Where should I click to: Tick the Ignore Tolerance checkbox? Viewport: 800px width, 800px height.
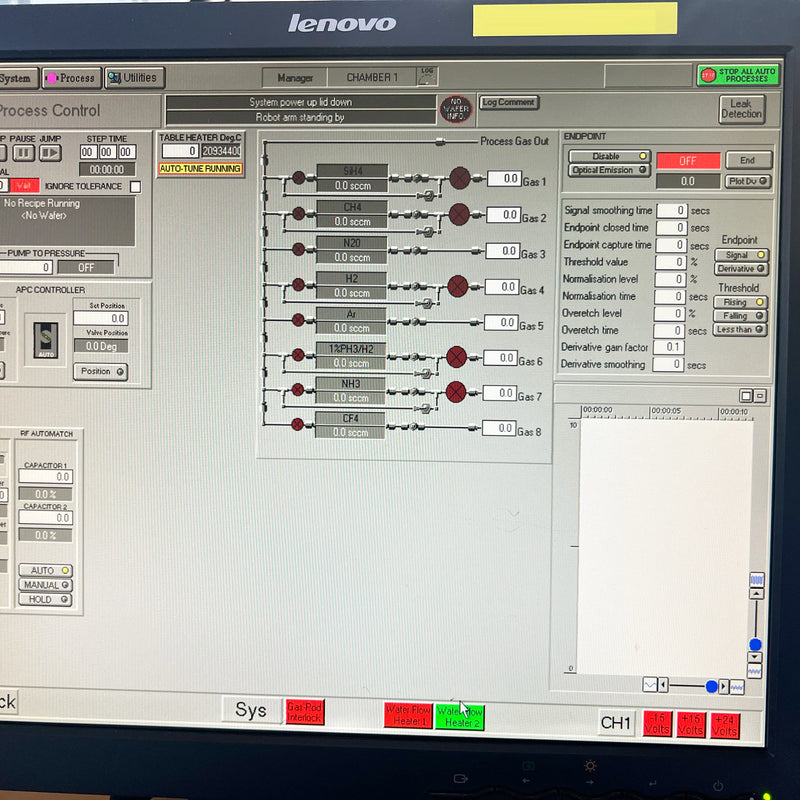click(135, 187)
